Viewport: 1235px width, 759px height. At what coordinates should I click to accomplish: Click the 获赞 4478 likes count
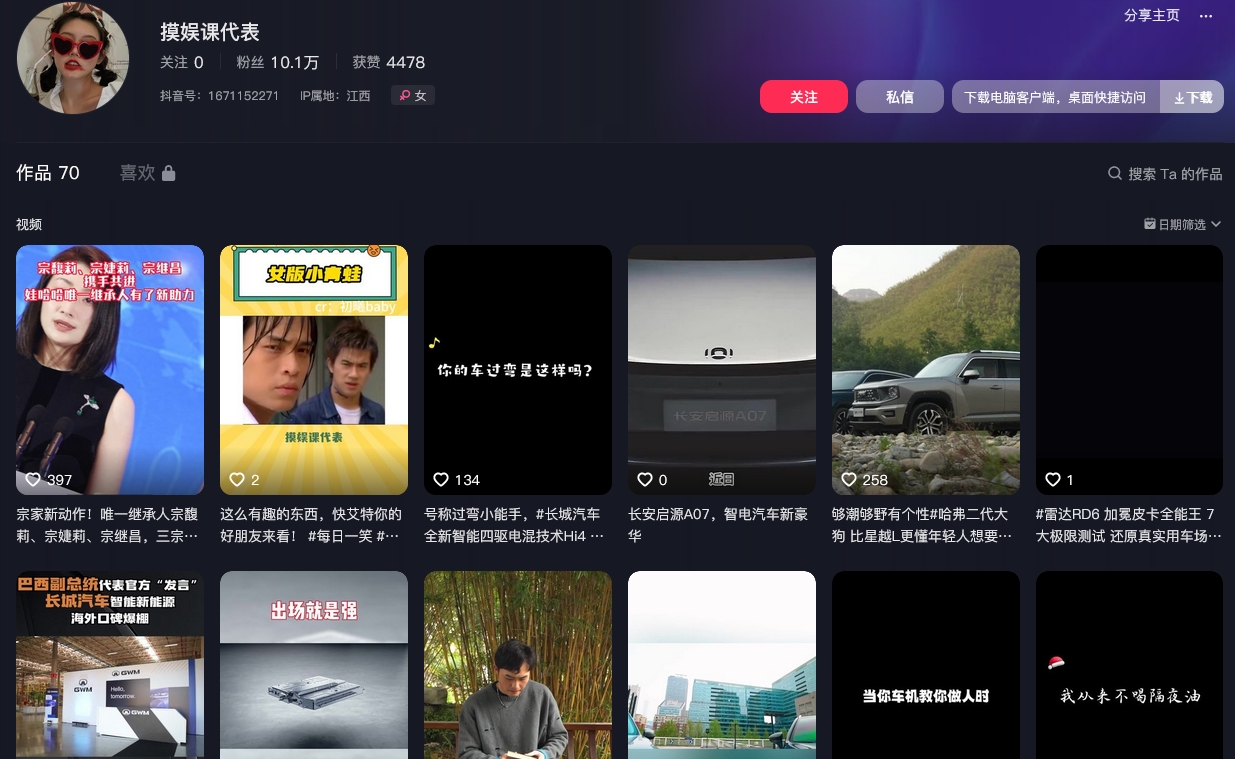coord(389,62)
